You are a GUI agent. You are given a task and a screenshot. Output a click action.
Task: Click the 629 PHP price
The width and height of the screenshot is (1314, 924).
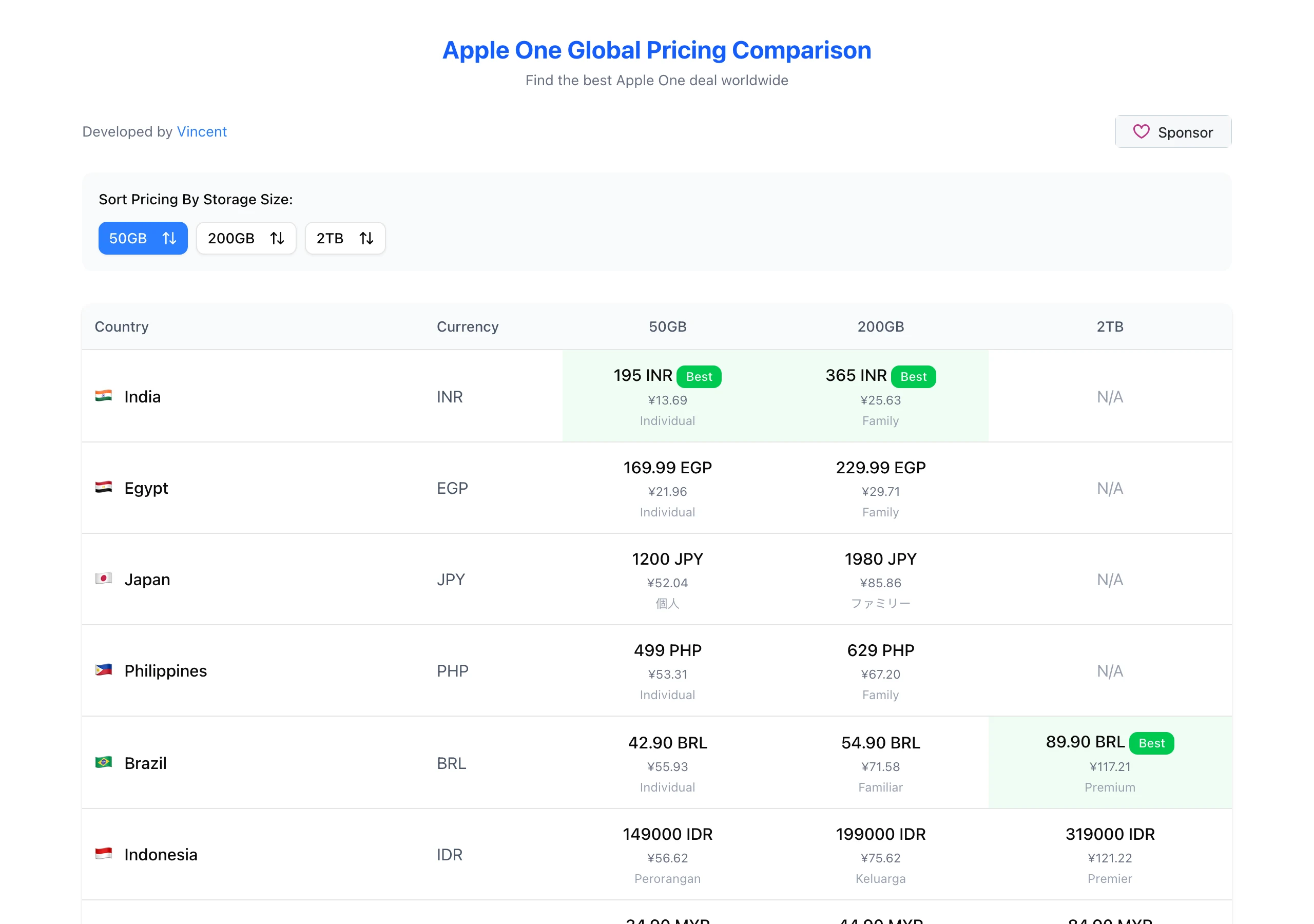click(x=880, y=650)
